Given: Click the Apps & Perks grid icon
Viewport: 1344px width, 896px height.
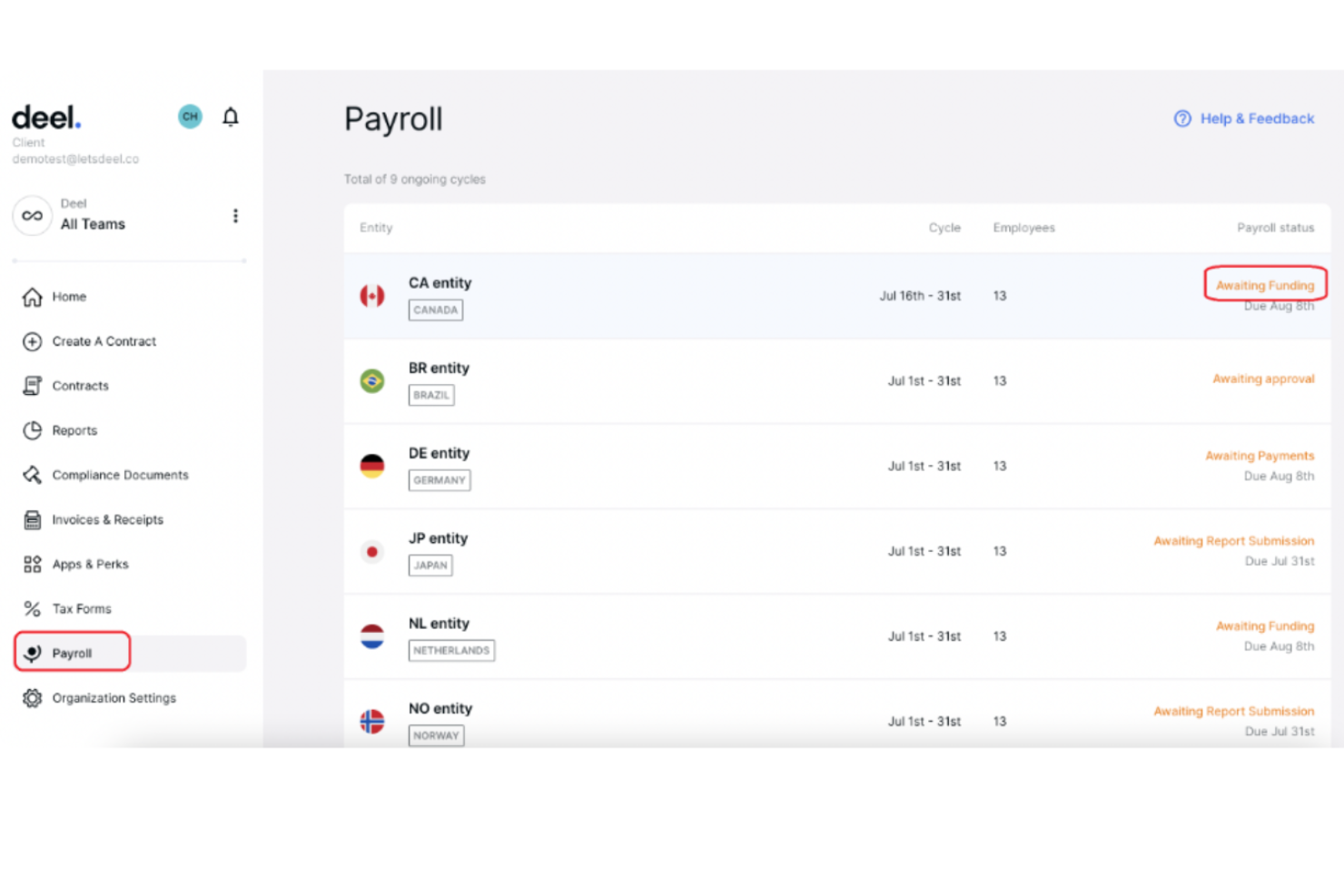Looking at the screenshot, I should tap(32, 564).
